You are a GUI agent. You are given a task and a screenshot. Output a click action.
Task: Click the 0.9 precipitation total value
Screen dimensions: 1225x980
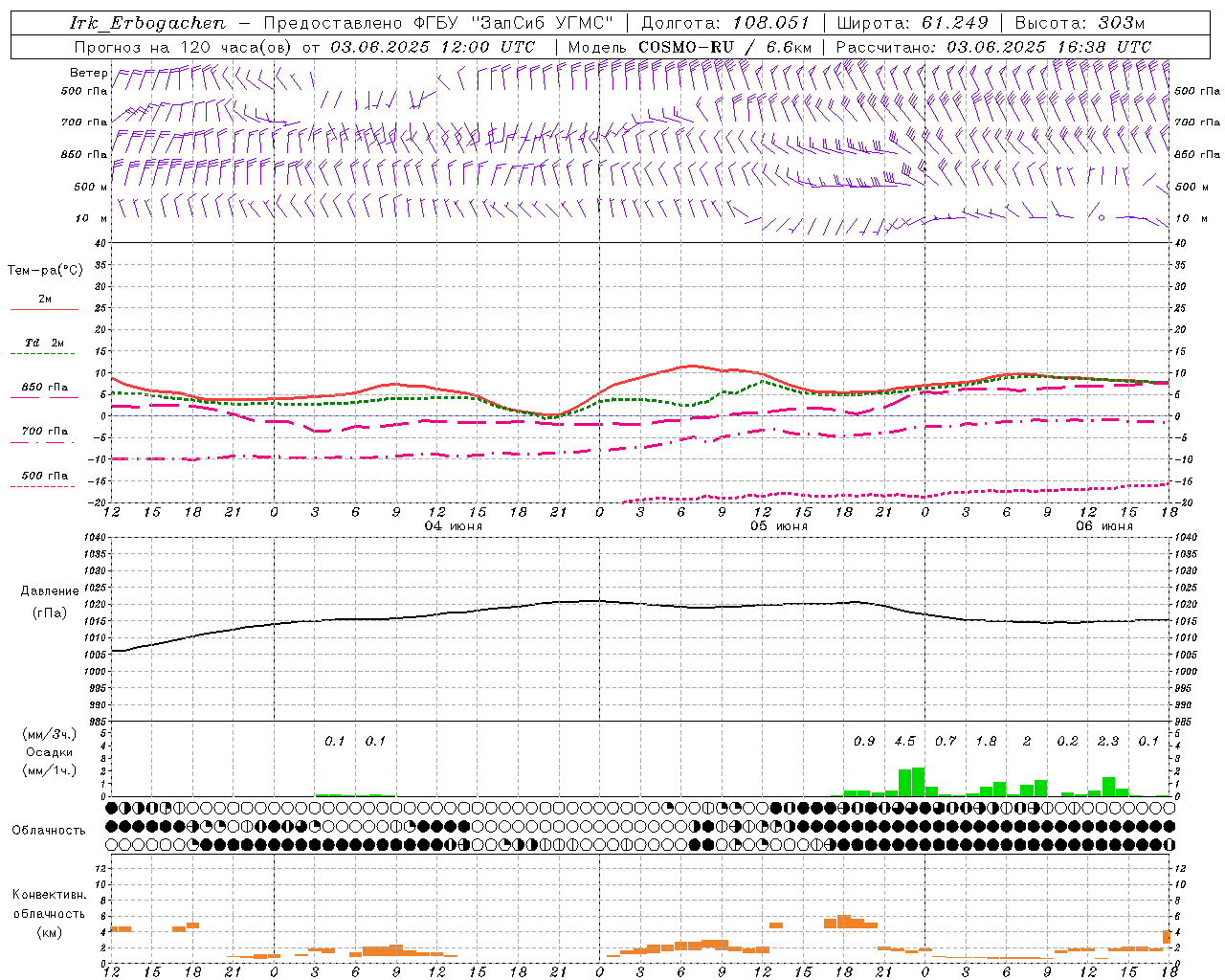(863, 742)
